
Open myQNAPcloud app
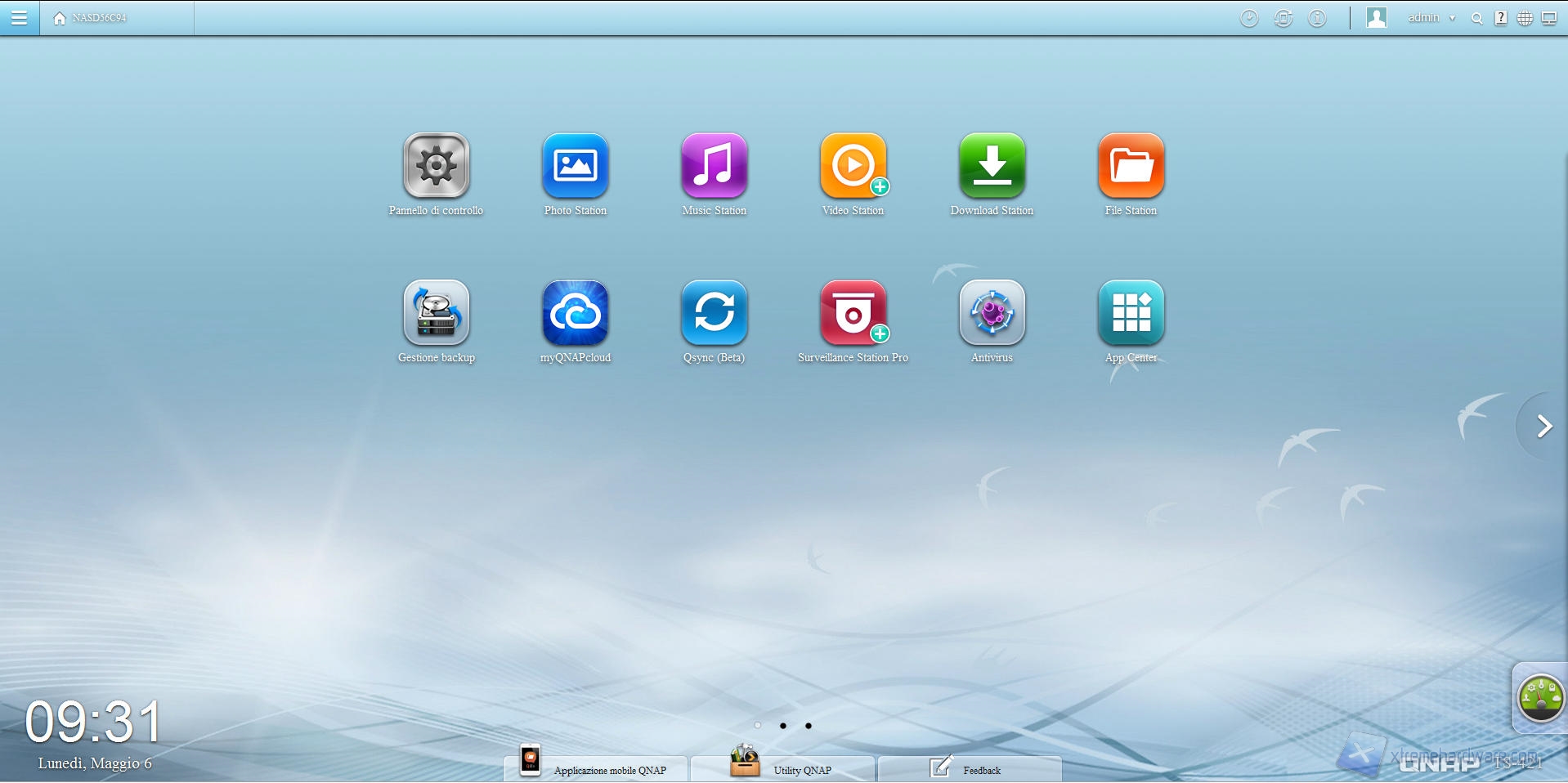[x=575, y=313]
